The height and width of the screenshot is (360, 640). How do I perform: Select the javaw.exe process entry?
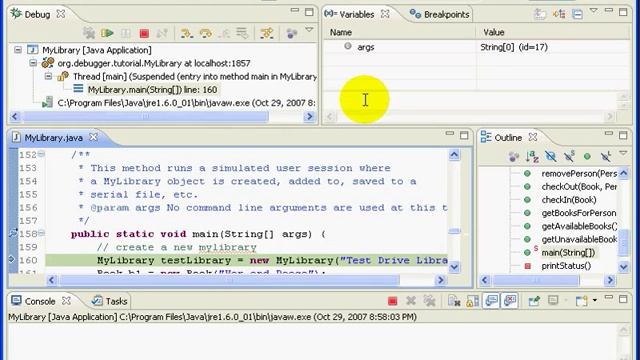186,103
